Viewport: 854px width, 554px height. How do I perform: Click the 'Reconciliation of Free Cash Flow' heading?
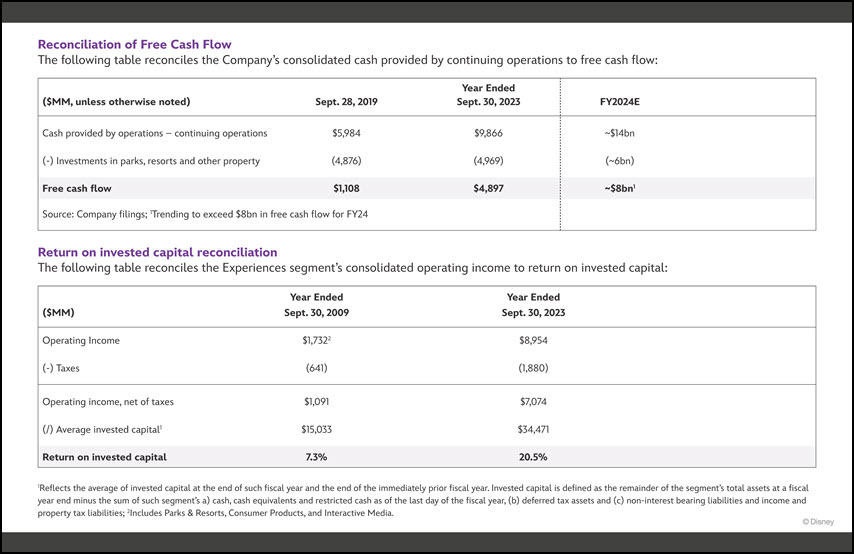[x=134, y=44]
